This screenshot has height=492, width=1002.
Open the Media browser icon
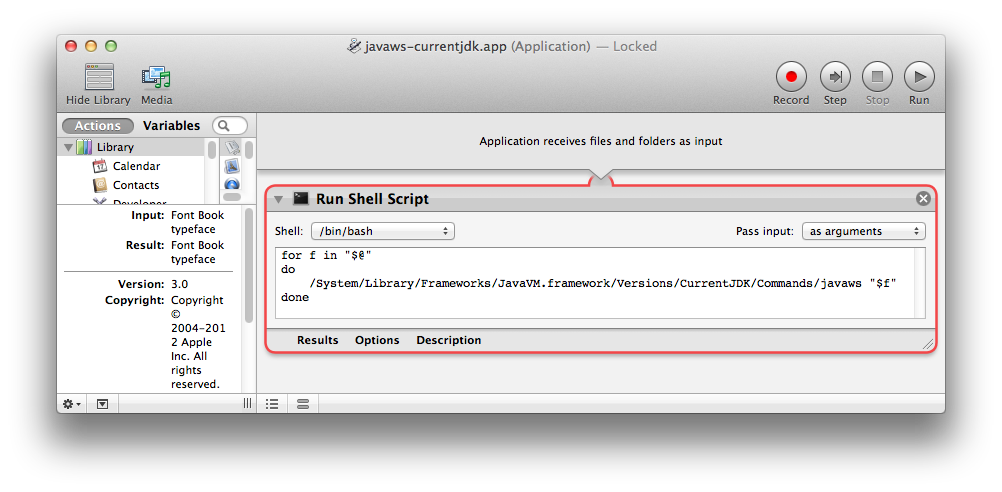click(157, 77)
